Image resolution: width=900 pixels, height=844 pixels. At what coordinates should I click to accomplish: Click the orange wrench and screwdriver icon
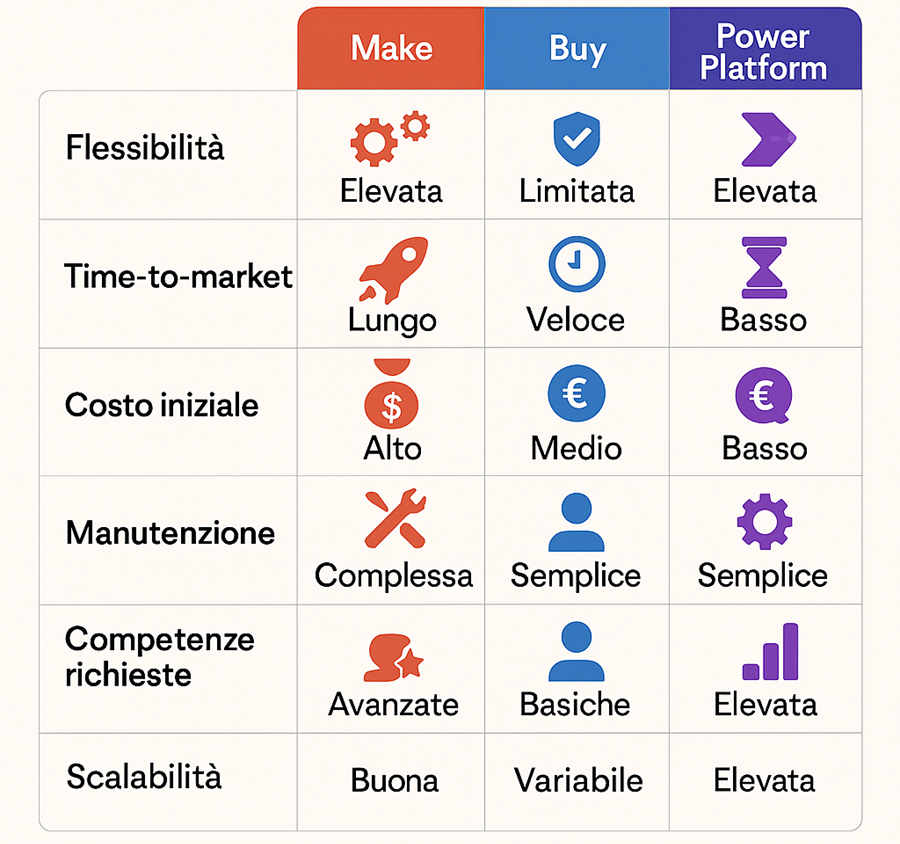click(394, 521)
